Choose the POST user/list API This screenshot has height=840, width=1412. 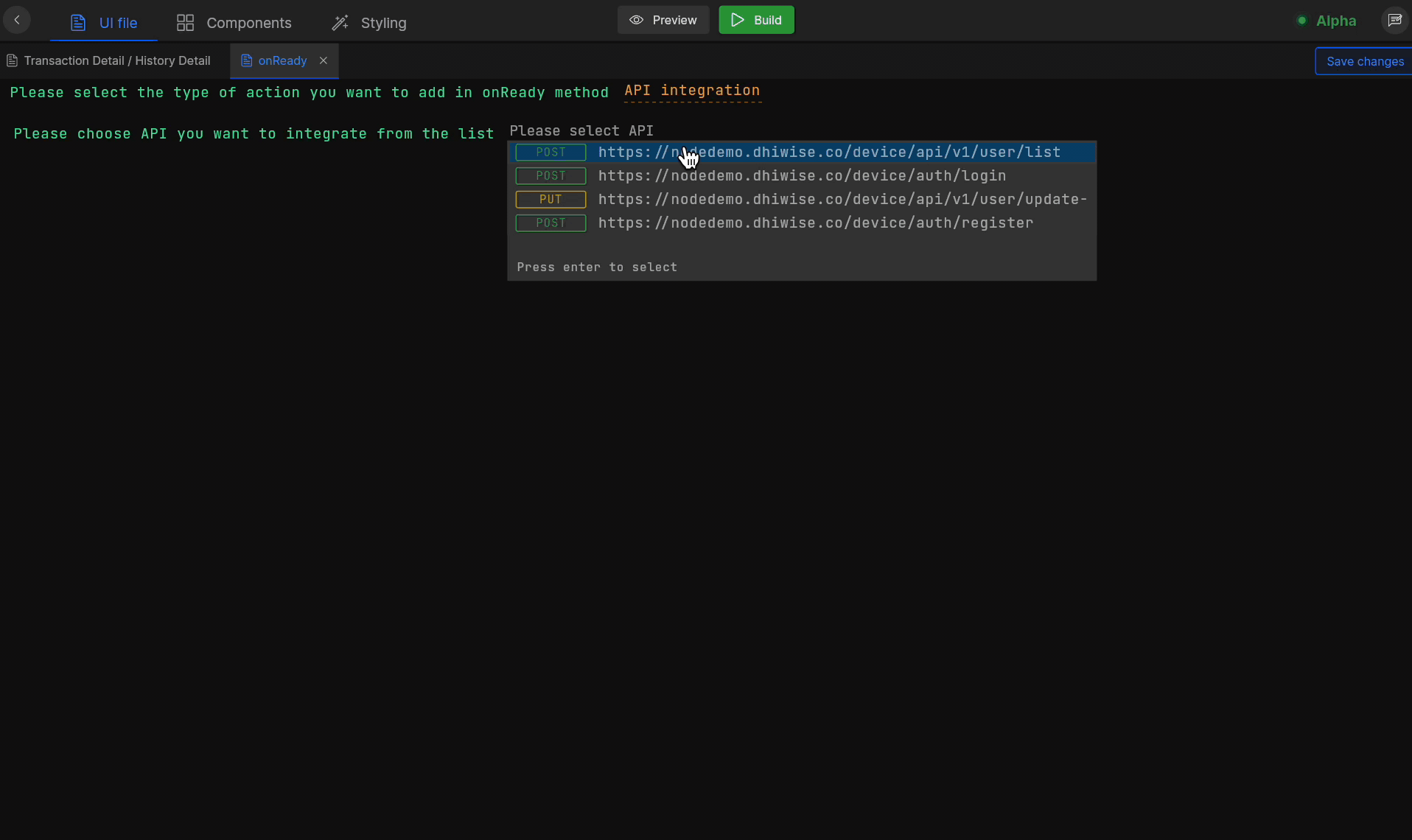802,152
